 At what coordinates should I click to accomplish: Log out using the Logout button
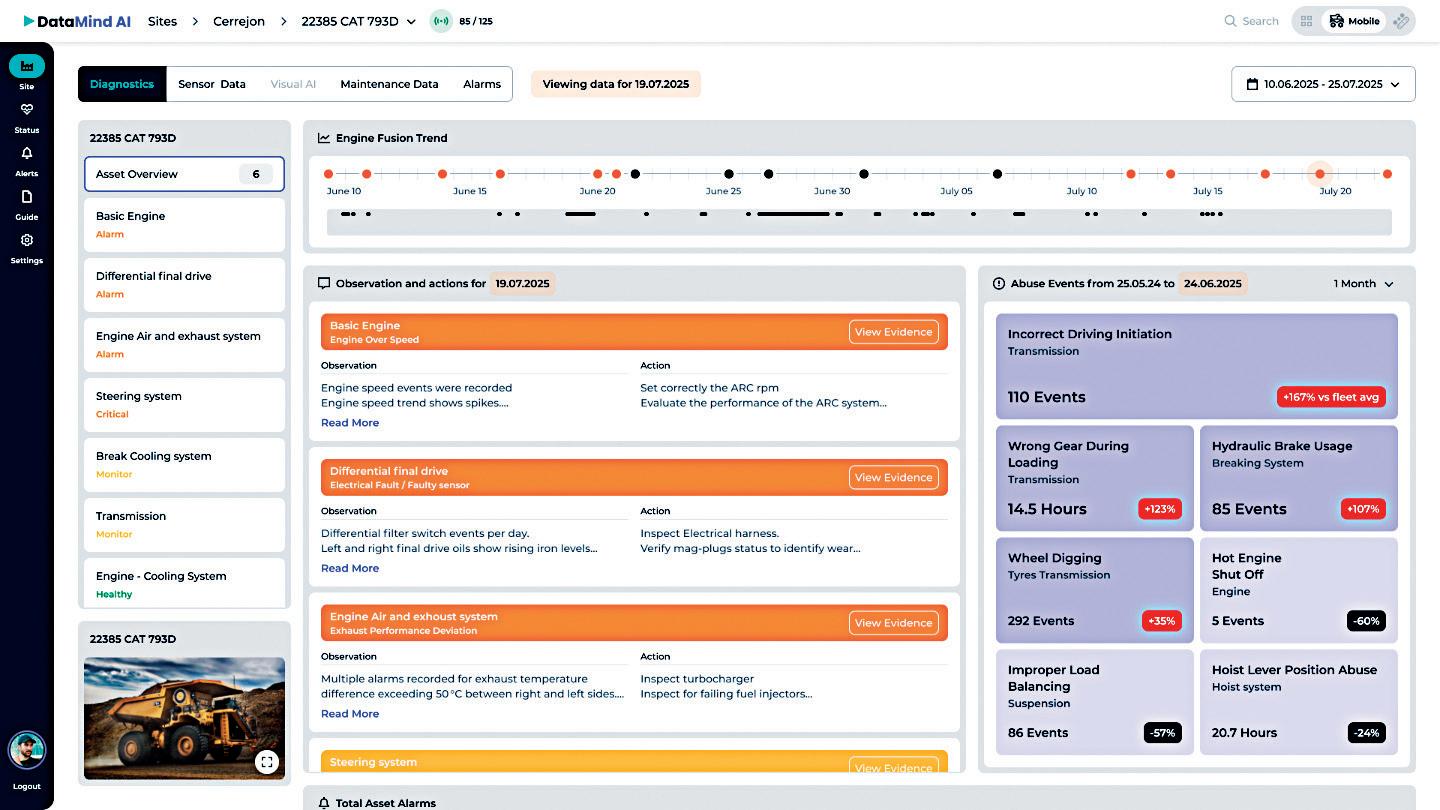coord(27,786)
